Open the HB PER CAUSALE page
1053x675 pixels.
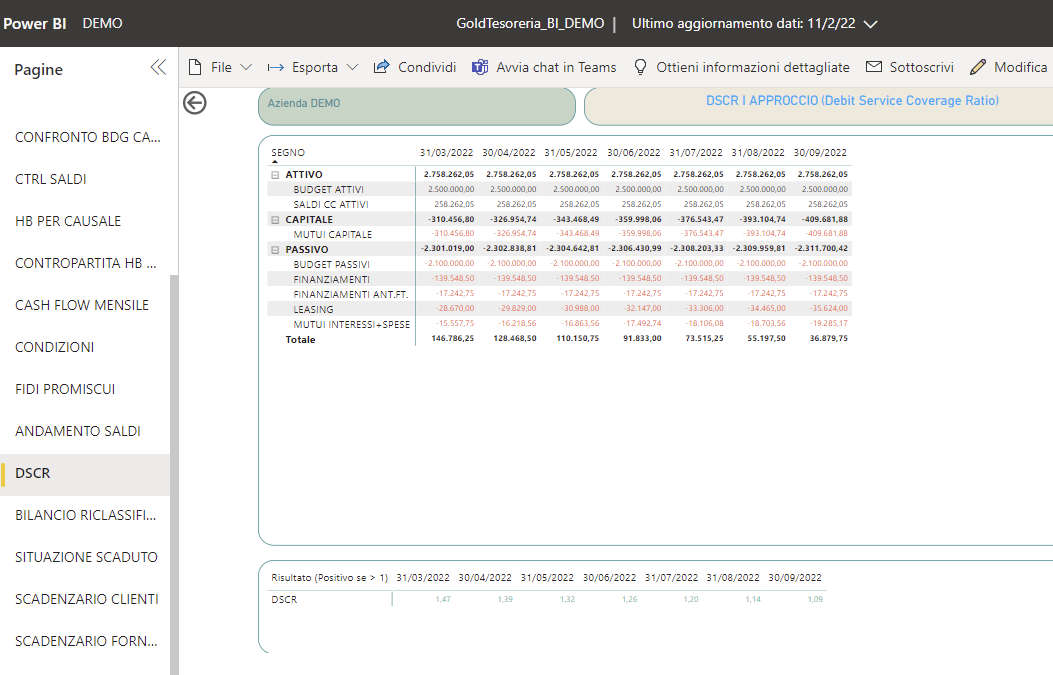68,221
